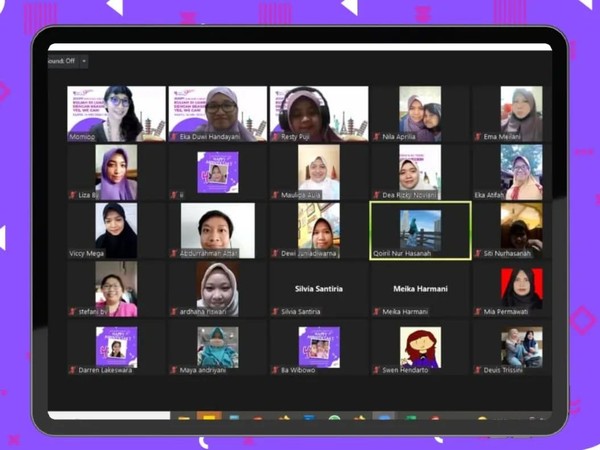Select Eka Atifah's profile photo
600x450 pixels.
(x=522, y=172)
